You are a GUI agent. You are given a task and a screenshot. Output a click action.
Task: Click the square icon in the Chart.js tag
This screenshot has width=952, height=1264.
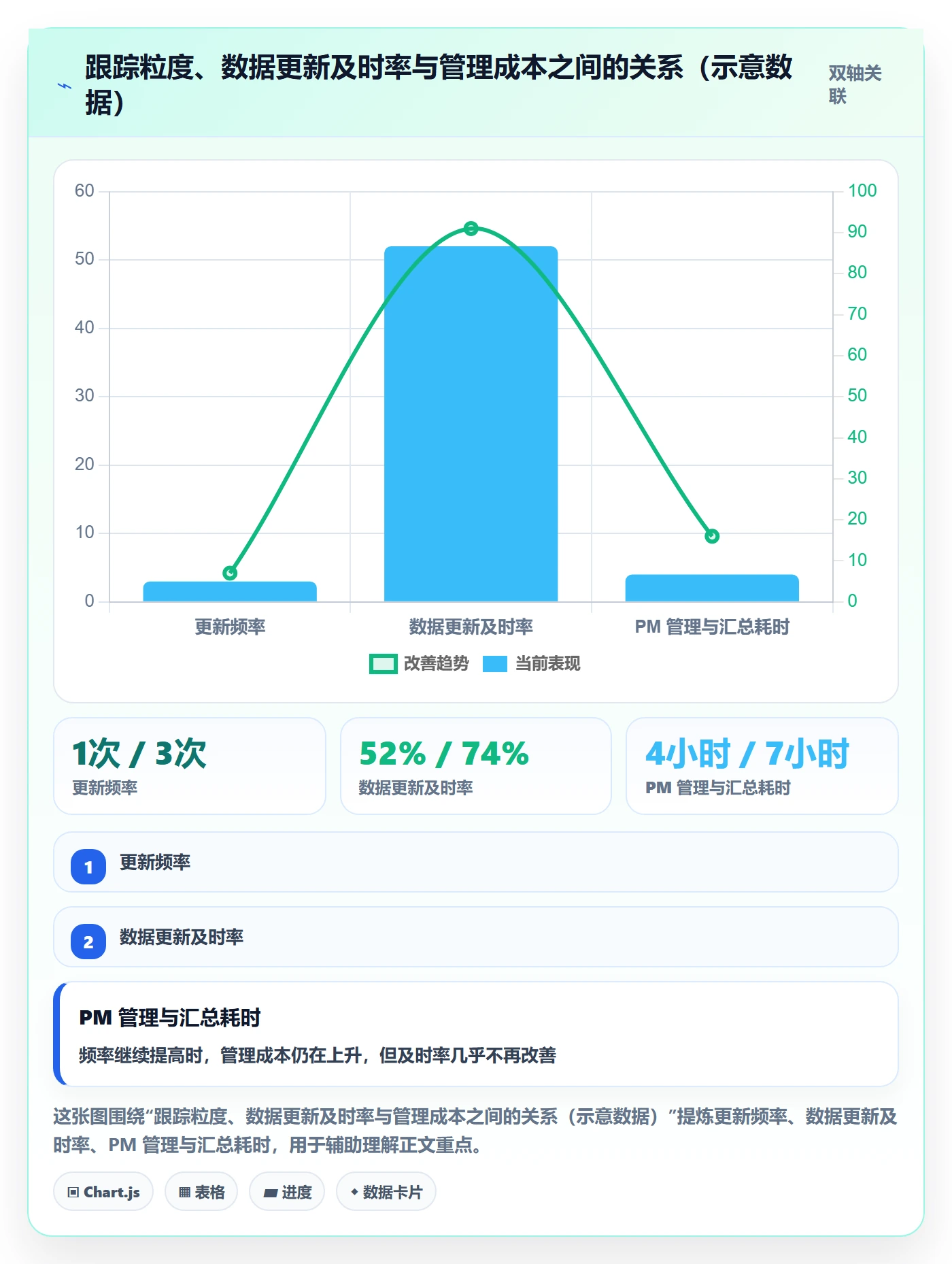click(73, 1192)
